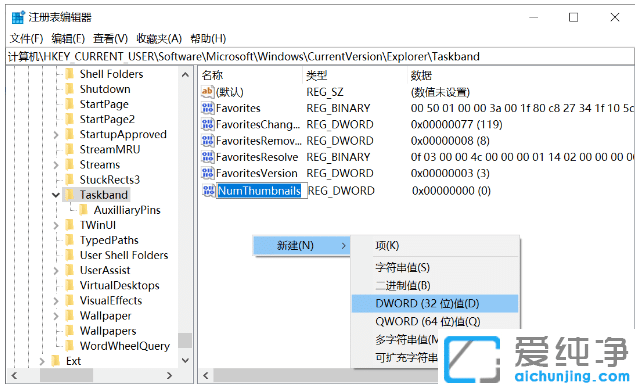The image size is (638, 389).
Task: Click the tree pane scroll up arrow
Action: 185,75
